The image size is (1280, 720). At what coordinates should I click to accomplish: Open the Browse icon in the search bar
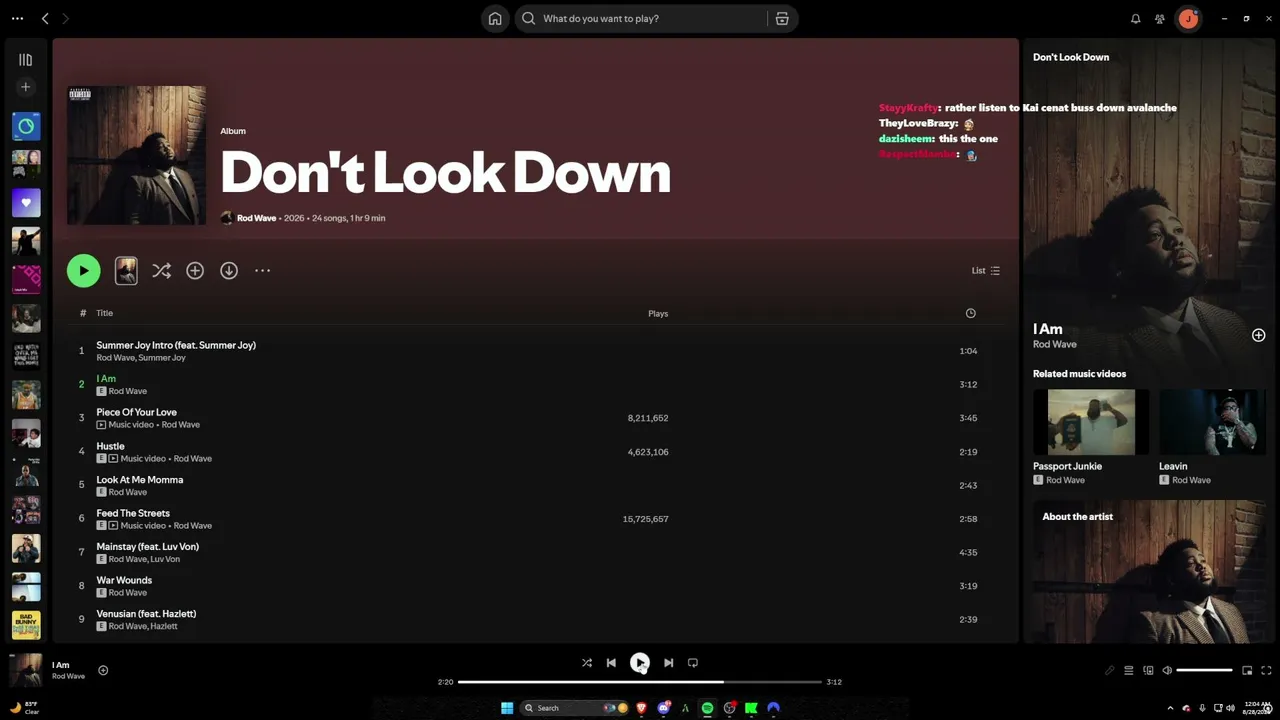click(782, 19)
